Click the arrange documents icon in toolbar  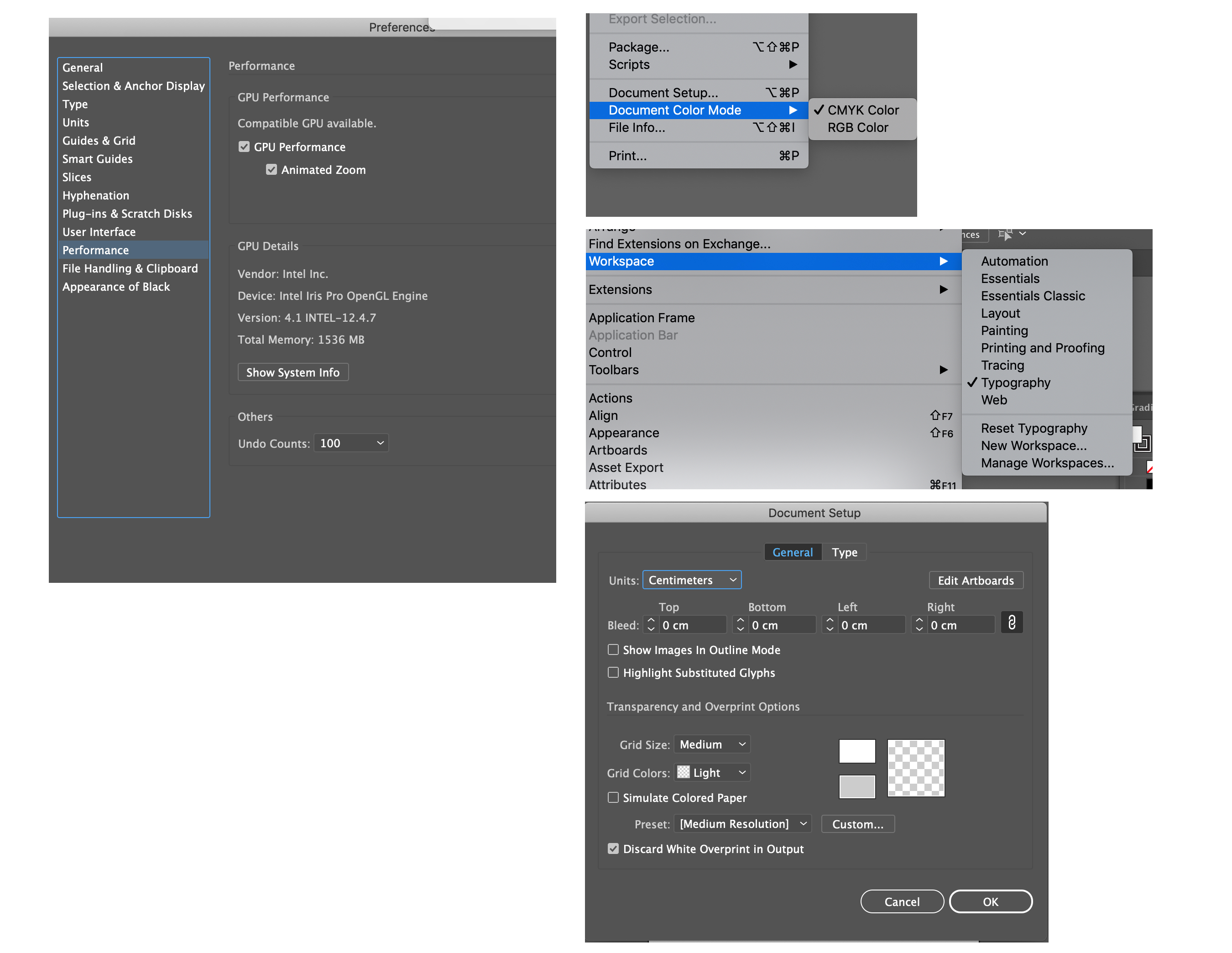[x=1006, y=234]
